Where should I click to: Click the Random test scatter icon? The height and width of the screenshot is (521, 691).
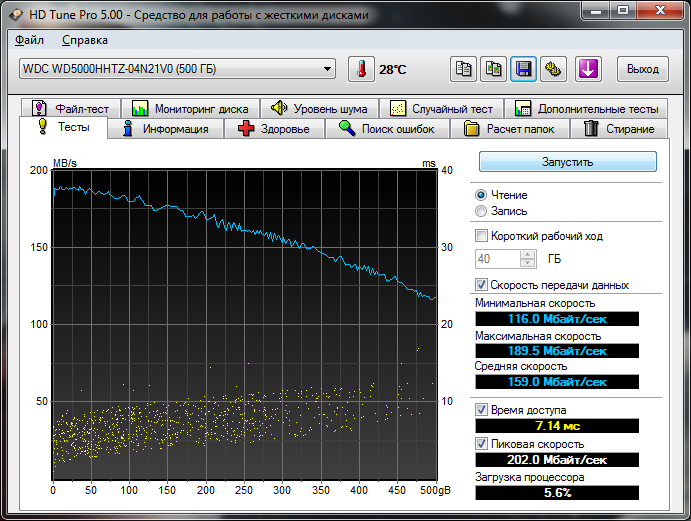point(398,108)
